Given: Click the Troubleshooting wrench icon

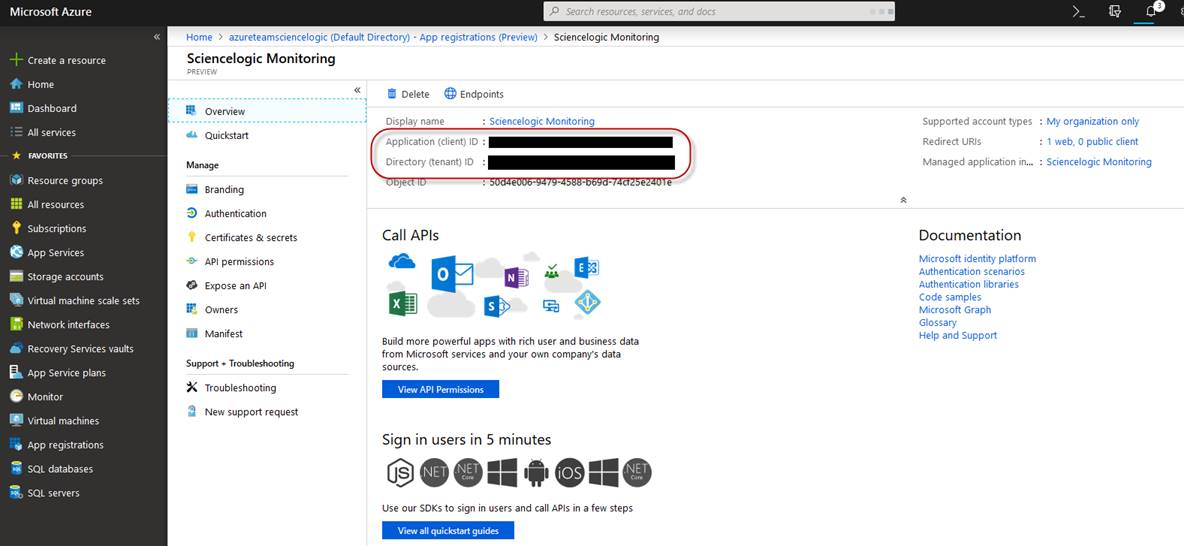Looking at the screenshot, I should (192, 387).
